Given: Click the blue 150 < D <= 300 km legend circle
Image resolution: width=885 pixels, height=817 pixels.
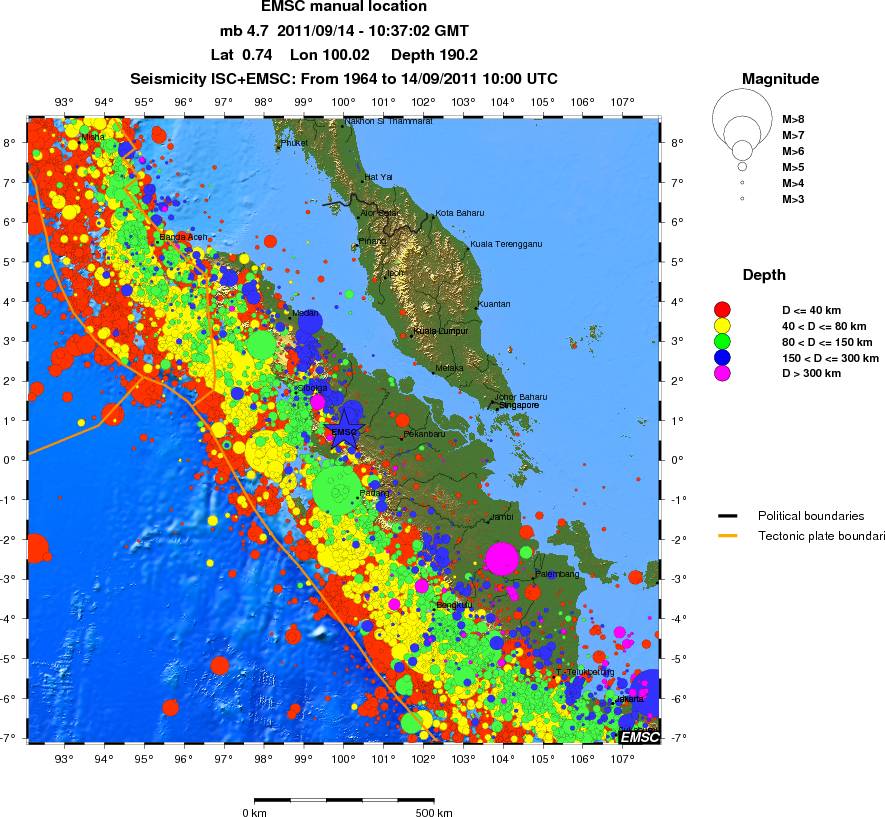Looking at the screenshot, I should click(x=722, y=357).
